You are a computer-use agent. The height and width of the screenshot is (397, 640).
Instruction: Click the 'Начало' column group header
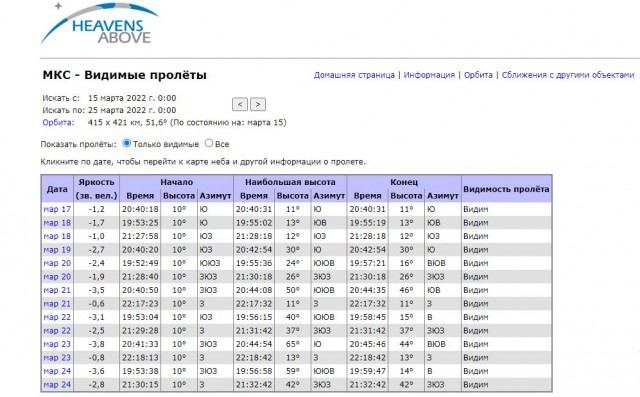pyautogui.click(x=176, y=182)
